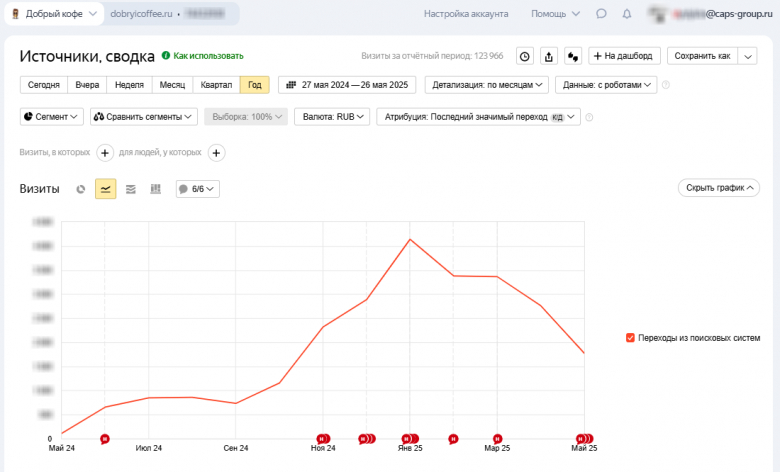The height and width of the screenshot is (472, 780).
Task: Open the chat messages icon in header
Action: [601, 14]
